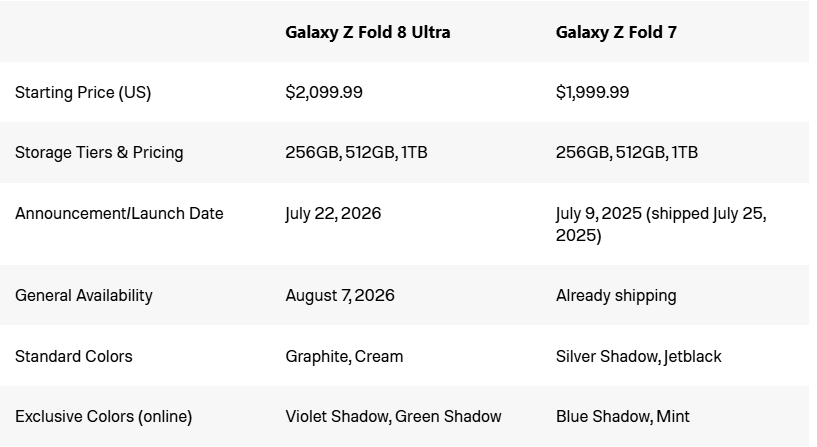Select the Storage Tiers & Pricing label

coord(99,153)
